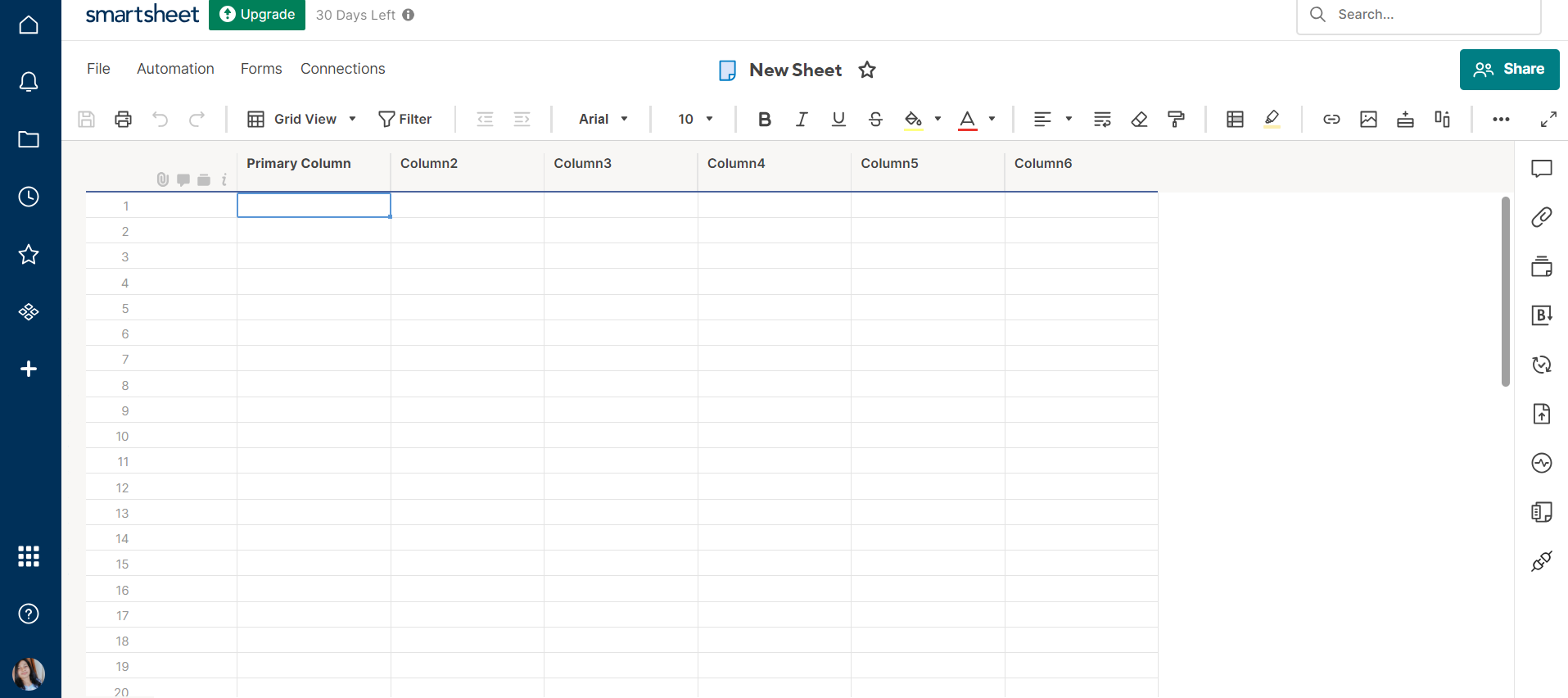Viewport: 1568px width, 698px height.
Task: Open the font size 10 dropdown
Action: (x=695, y=120)
